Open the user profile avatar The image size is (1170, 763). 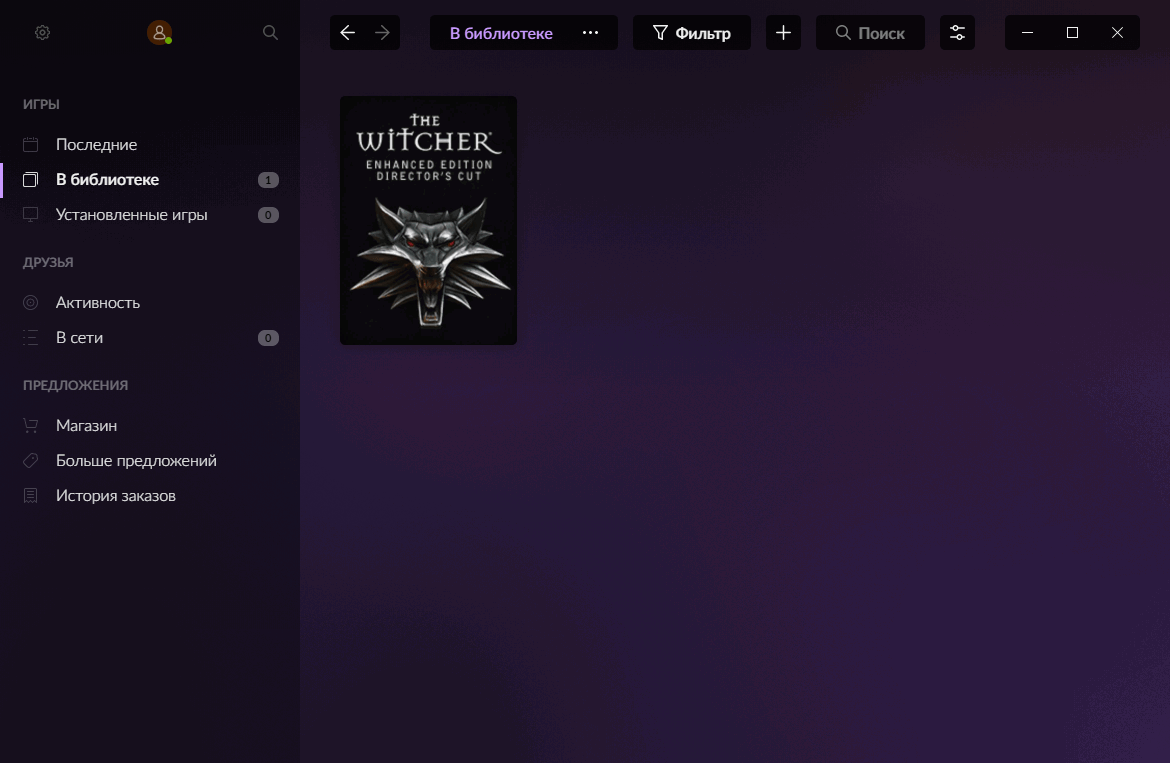(160, 32)
